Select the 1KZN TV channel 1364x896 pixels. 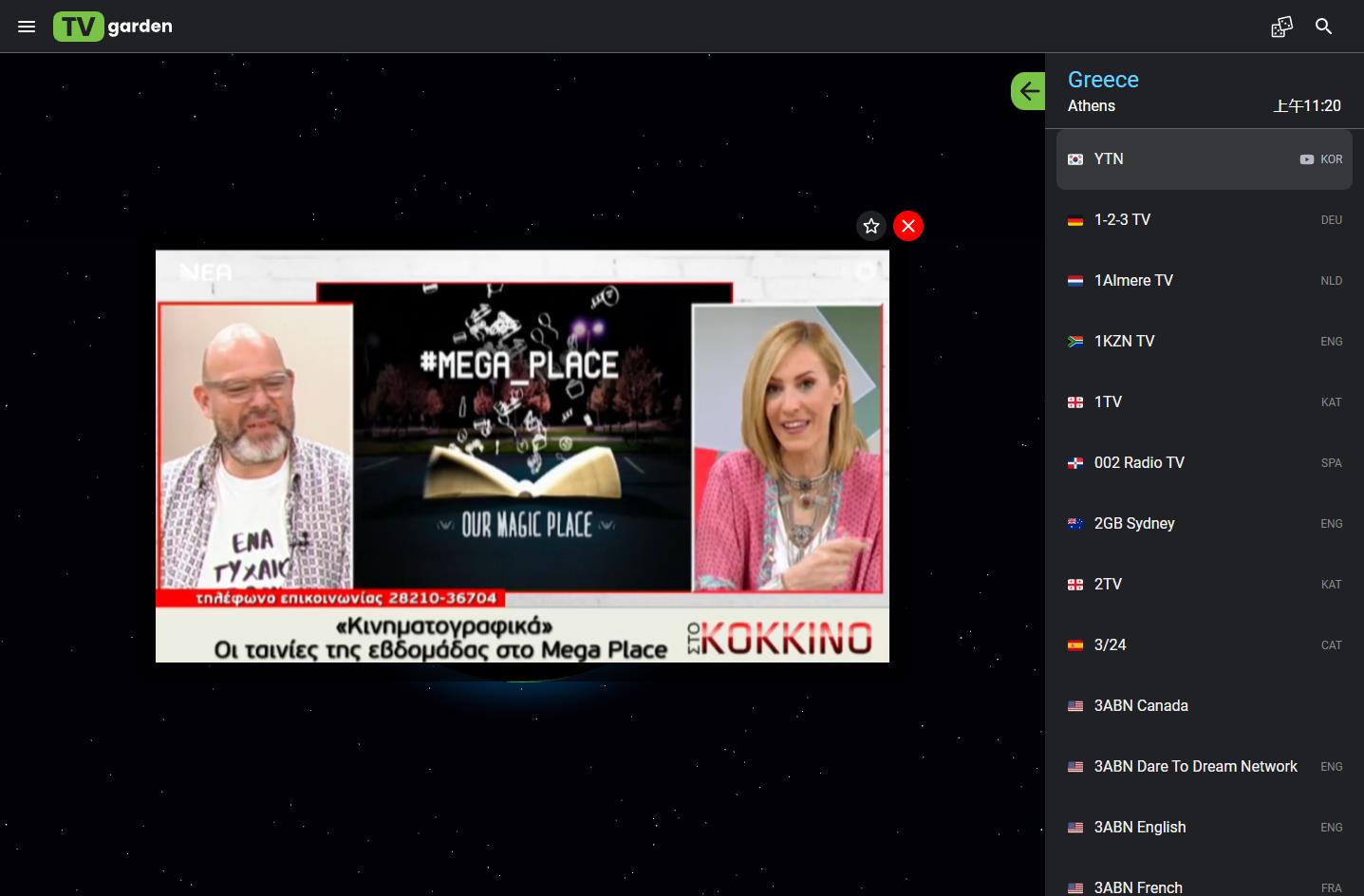point(1205,342)
